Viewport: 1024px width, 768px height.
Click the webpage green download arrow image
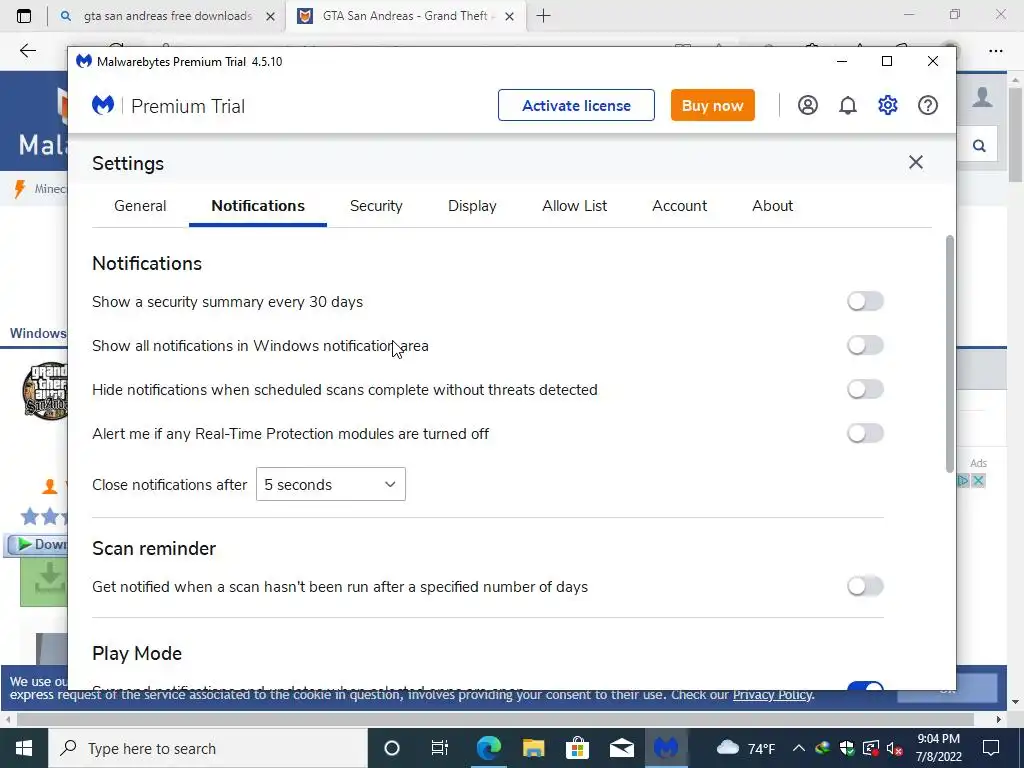[44, 581]
